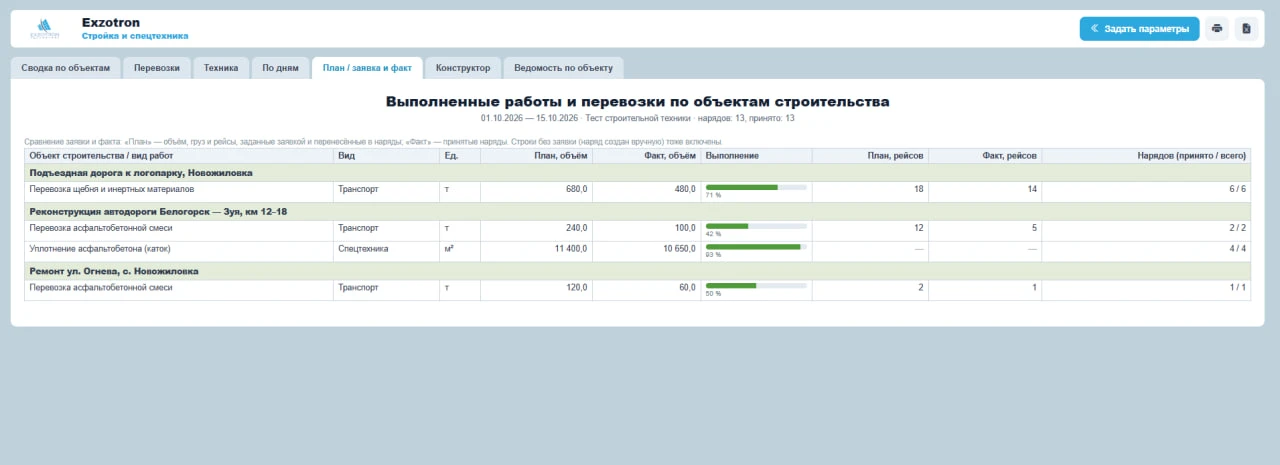Screen dimensions: 1280x465
Task: Select group row Подъездная дорога к логопарку, Новожиловка
Action: (x=638, y=172)
